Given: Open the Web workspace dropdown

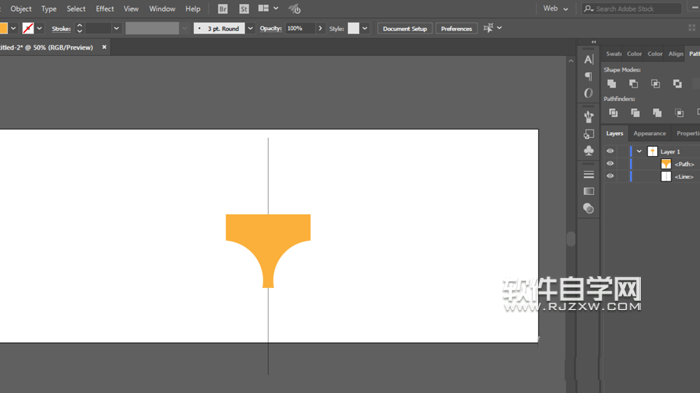Looking at the screenshot, I should [x=555, y=8].
